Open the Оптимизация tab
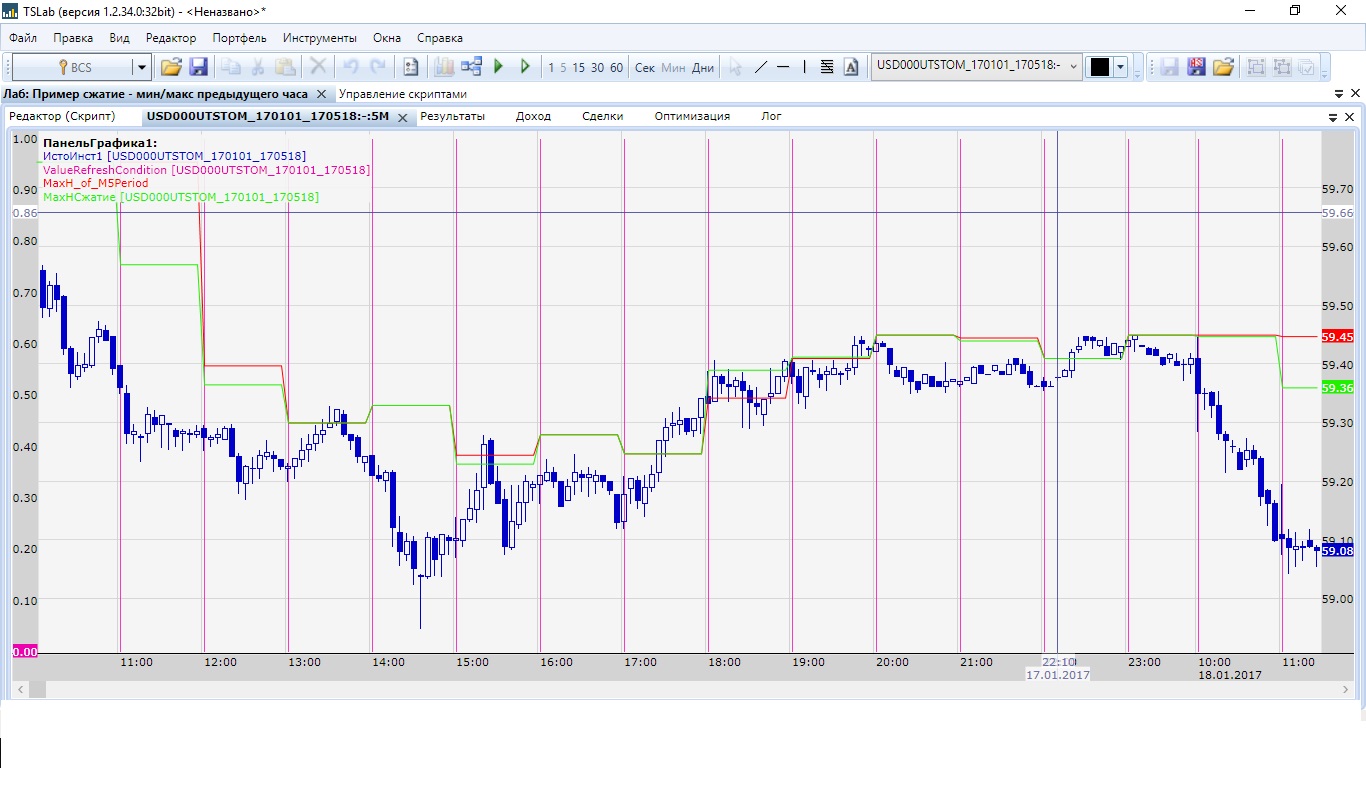 692,116
